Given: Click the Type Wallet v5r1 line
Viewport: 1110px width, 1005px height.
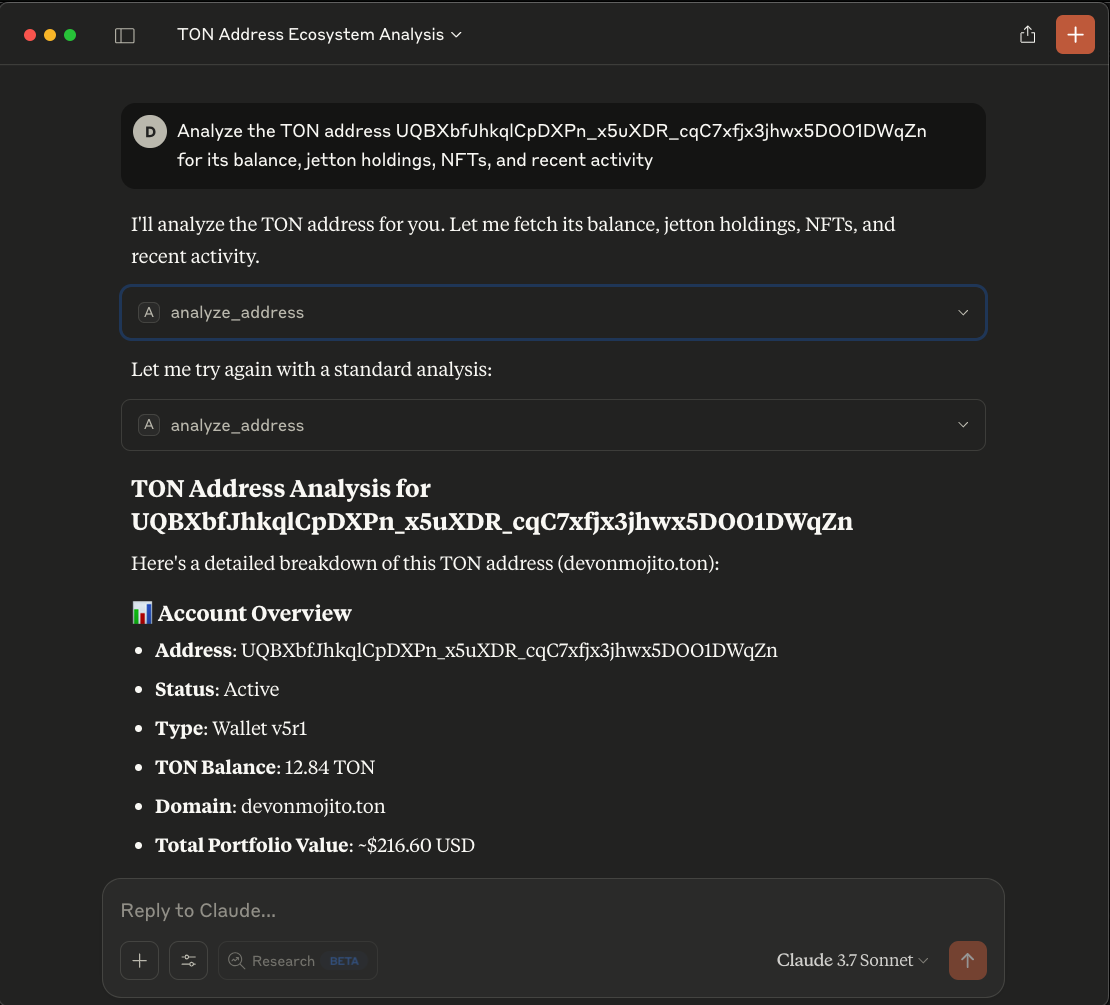Looking at the screenshot, I should 231,728.
